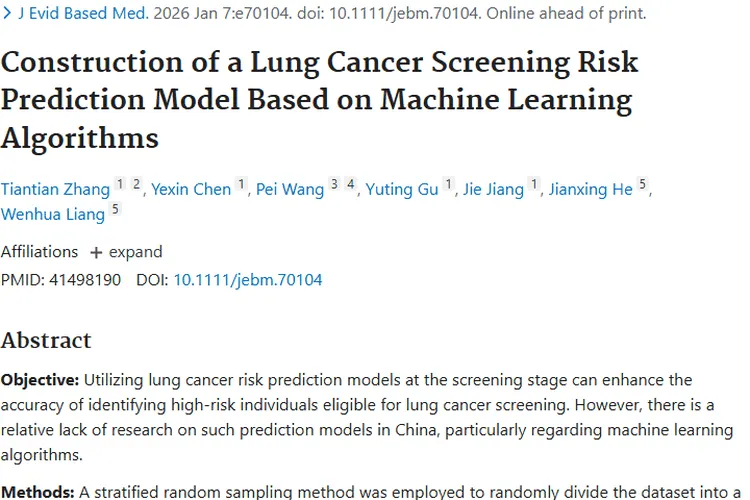Click affiliation superscript 1 after Jie Jiang
Image resolution: width=750 pixels, height=500 pixels.
pyautogui.click(x=535, y=184)
